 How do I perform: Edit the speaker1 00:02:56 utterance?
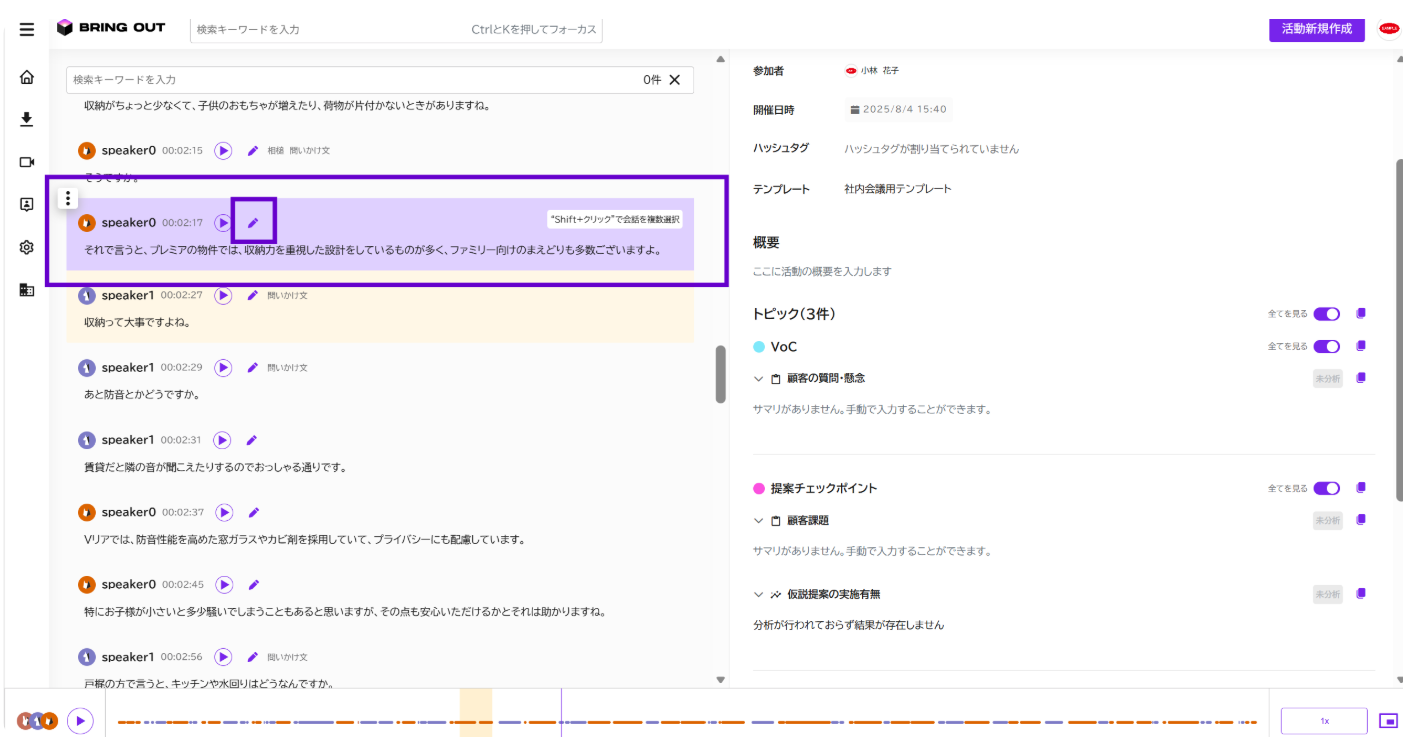click(253, 657)
